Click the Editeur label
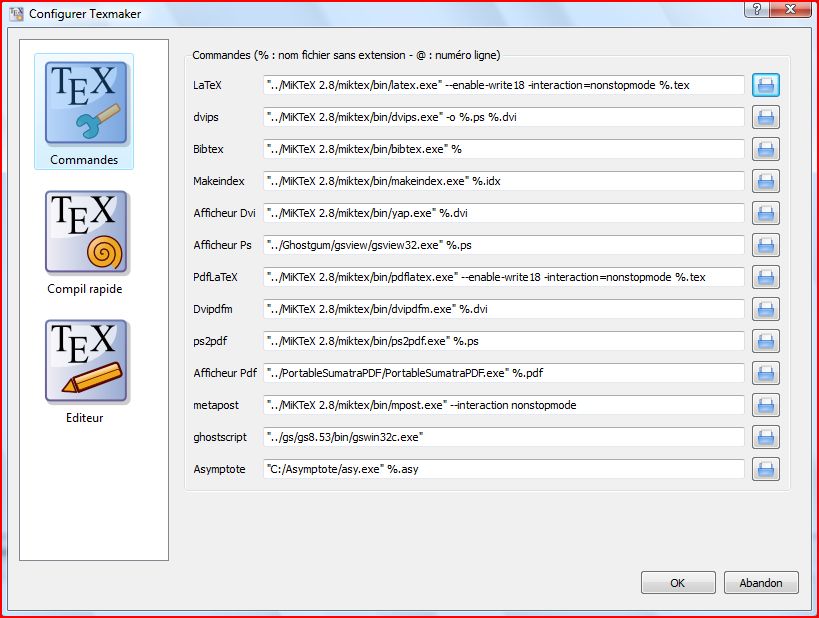Image resolution: width=819 pixels, height=618 pixels. tap(85, 418)
